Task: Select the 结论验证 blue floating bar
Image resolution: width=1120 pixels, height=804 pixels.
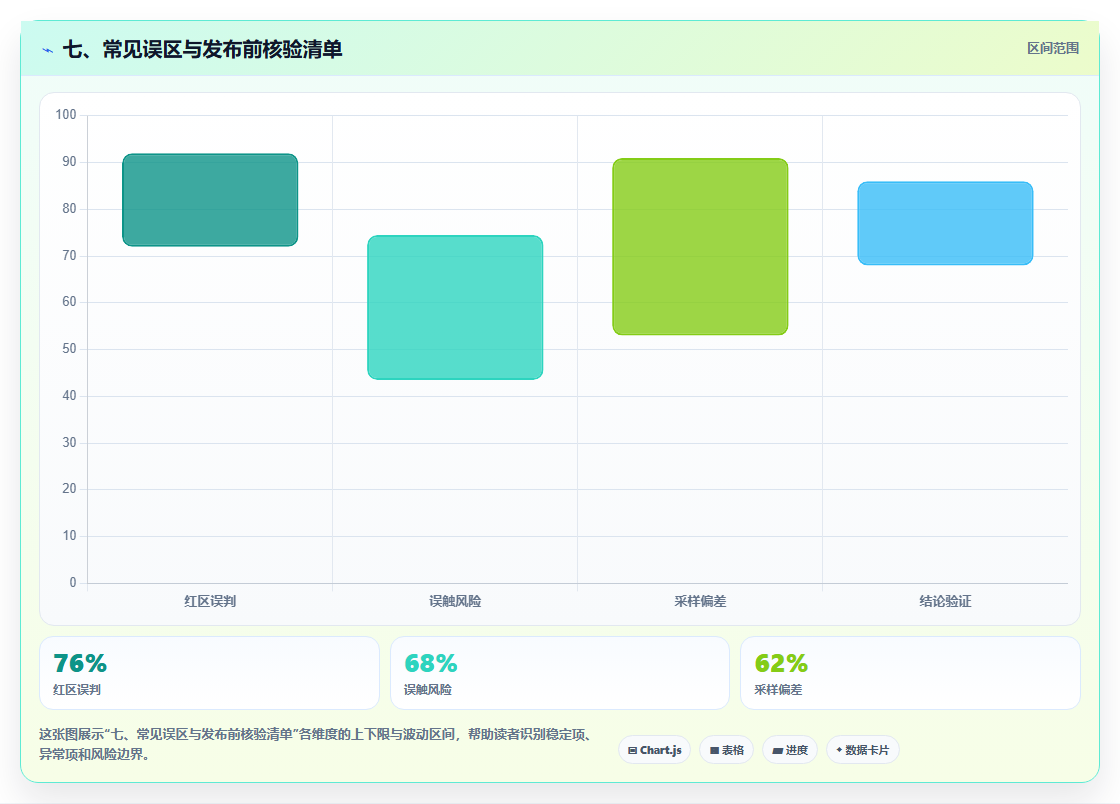Action: pyautogui.click(x=945, y=223)
